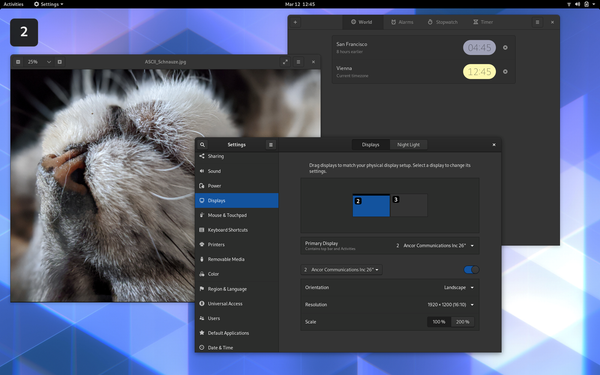
Task: Open the Activities overview
Action: [x=13, y=4]
